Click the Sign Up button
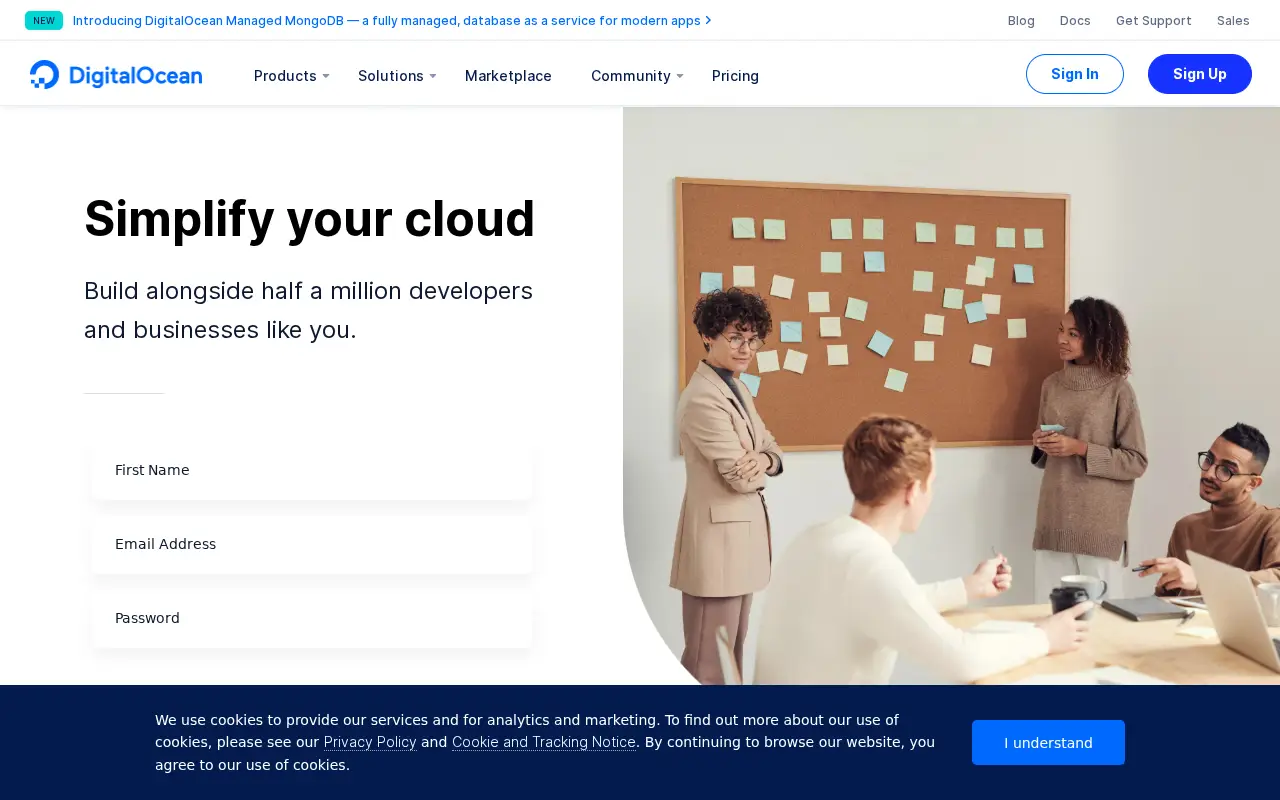This screenshot has height=800, width=1280. tap(1200, 74)
